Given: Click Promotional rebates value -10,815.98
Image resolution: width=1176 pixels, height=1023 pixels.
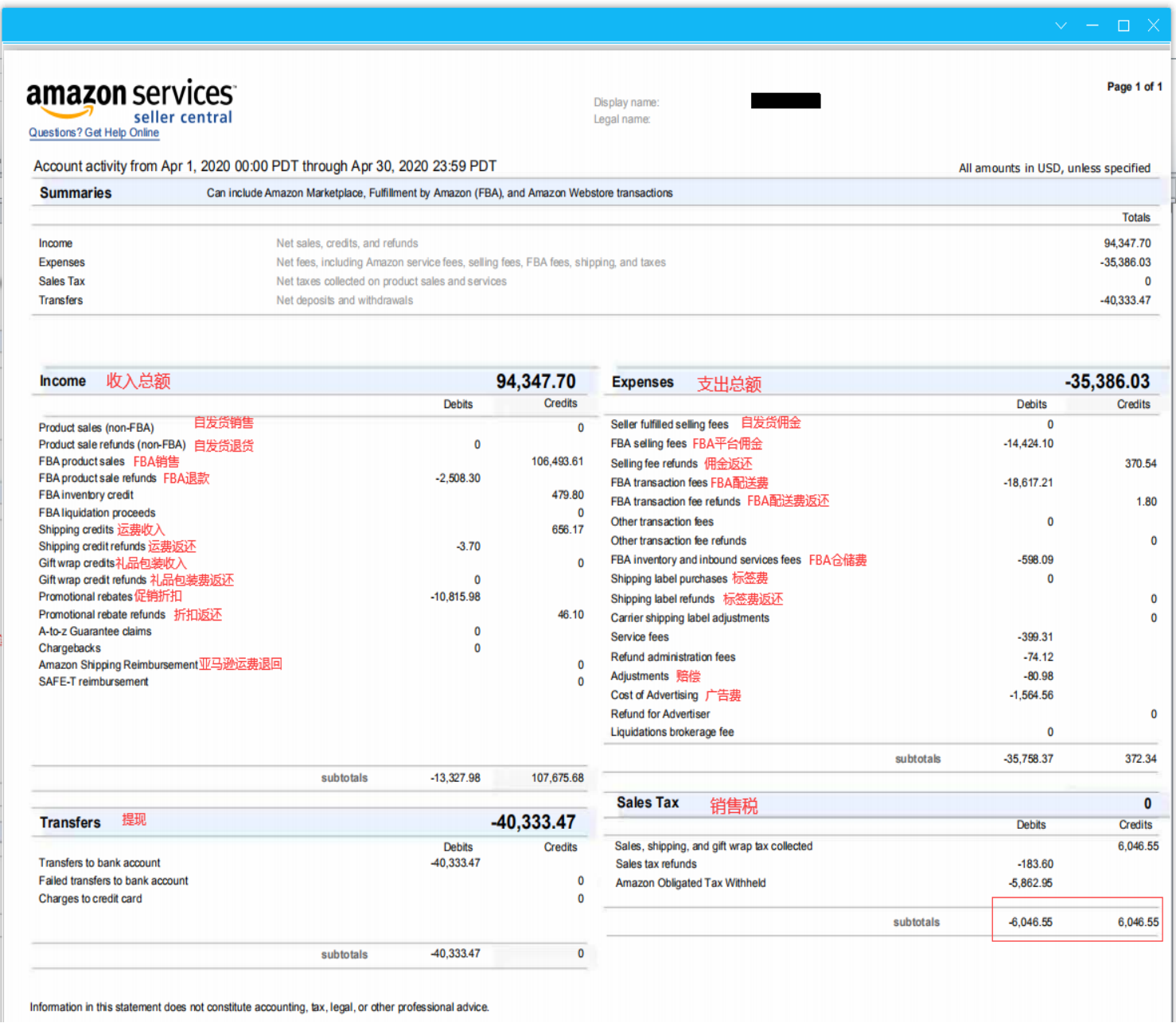Looking at the screenshot, I should (x=455, y=597).
